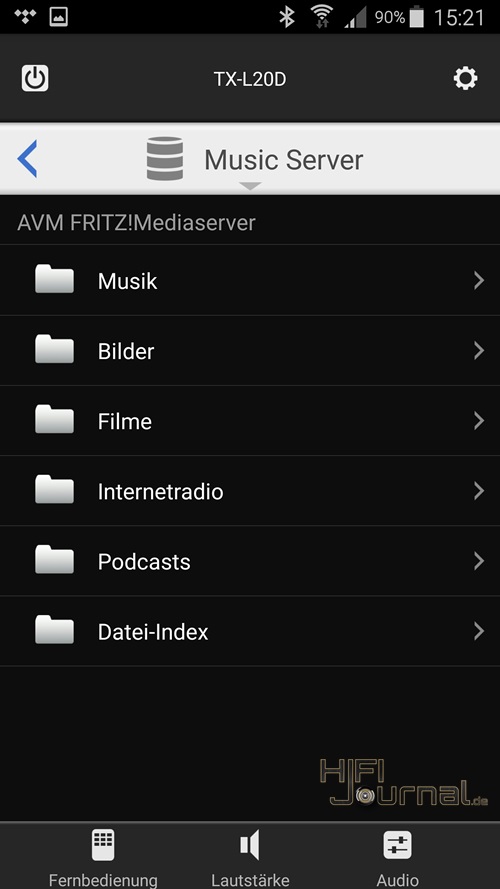Open the Lautstärke speaker icon

[250, 845]
